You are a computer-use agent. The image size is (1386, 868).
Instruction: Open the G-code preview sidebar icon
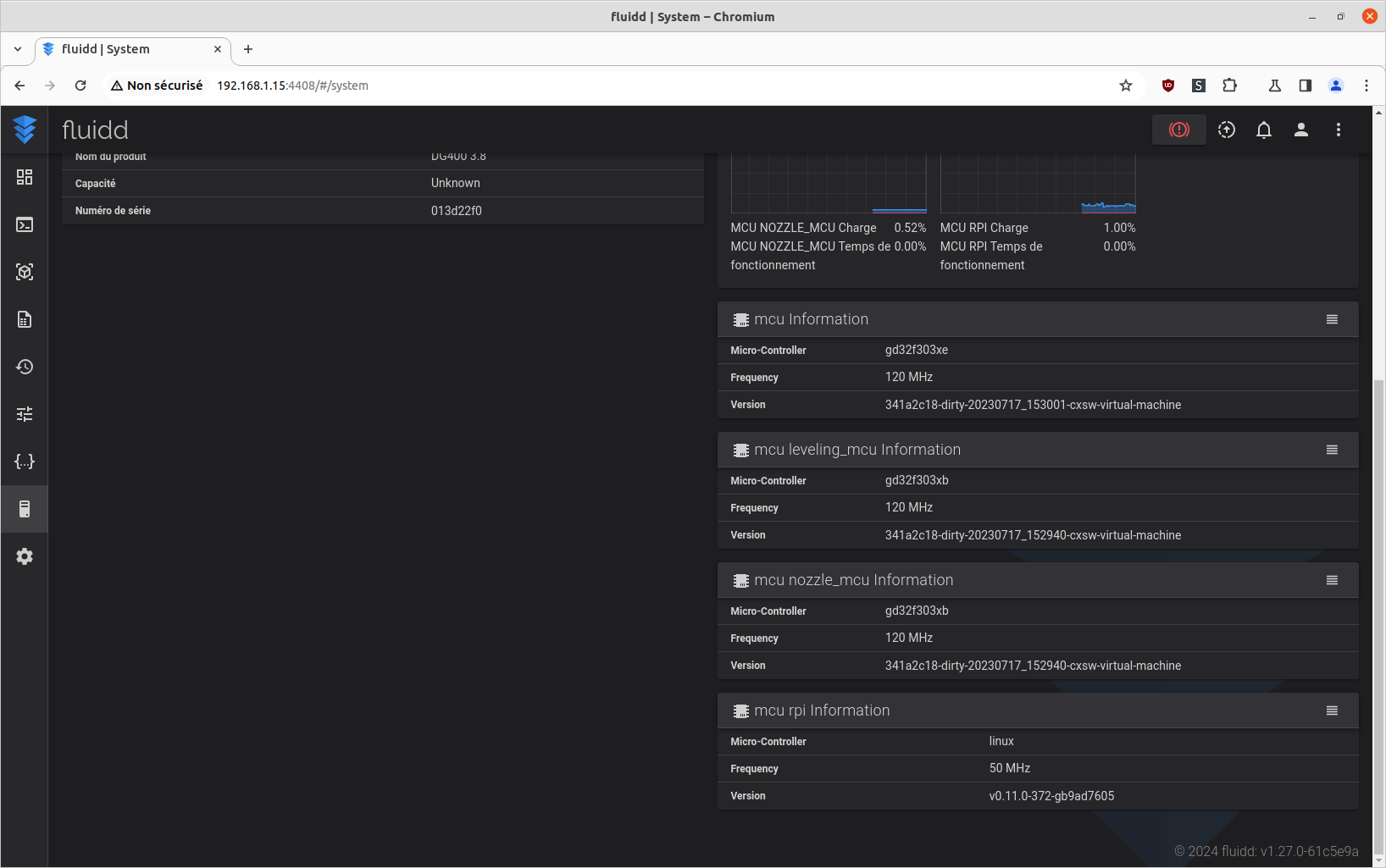(25, 272)
